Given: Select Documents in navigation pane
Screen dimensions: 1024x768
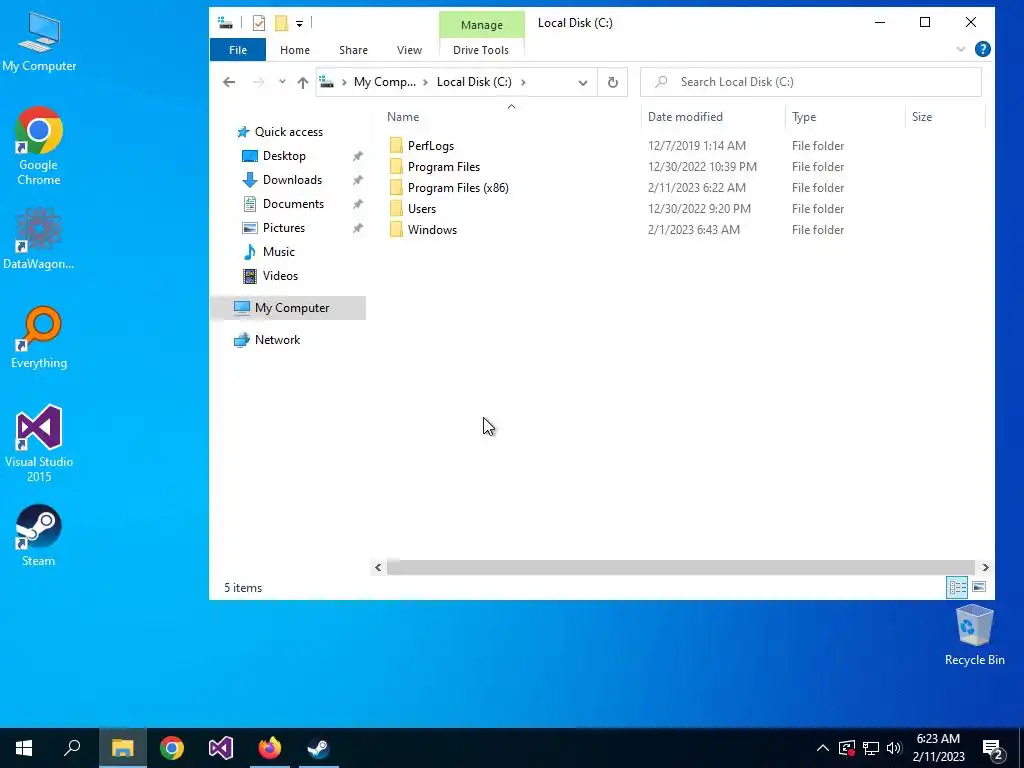Looking at the screenshot, I should pyautogui.click(x=293, y=204).
